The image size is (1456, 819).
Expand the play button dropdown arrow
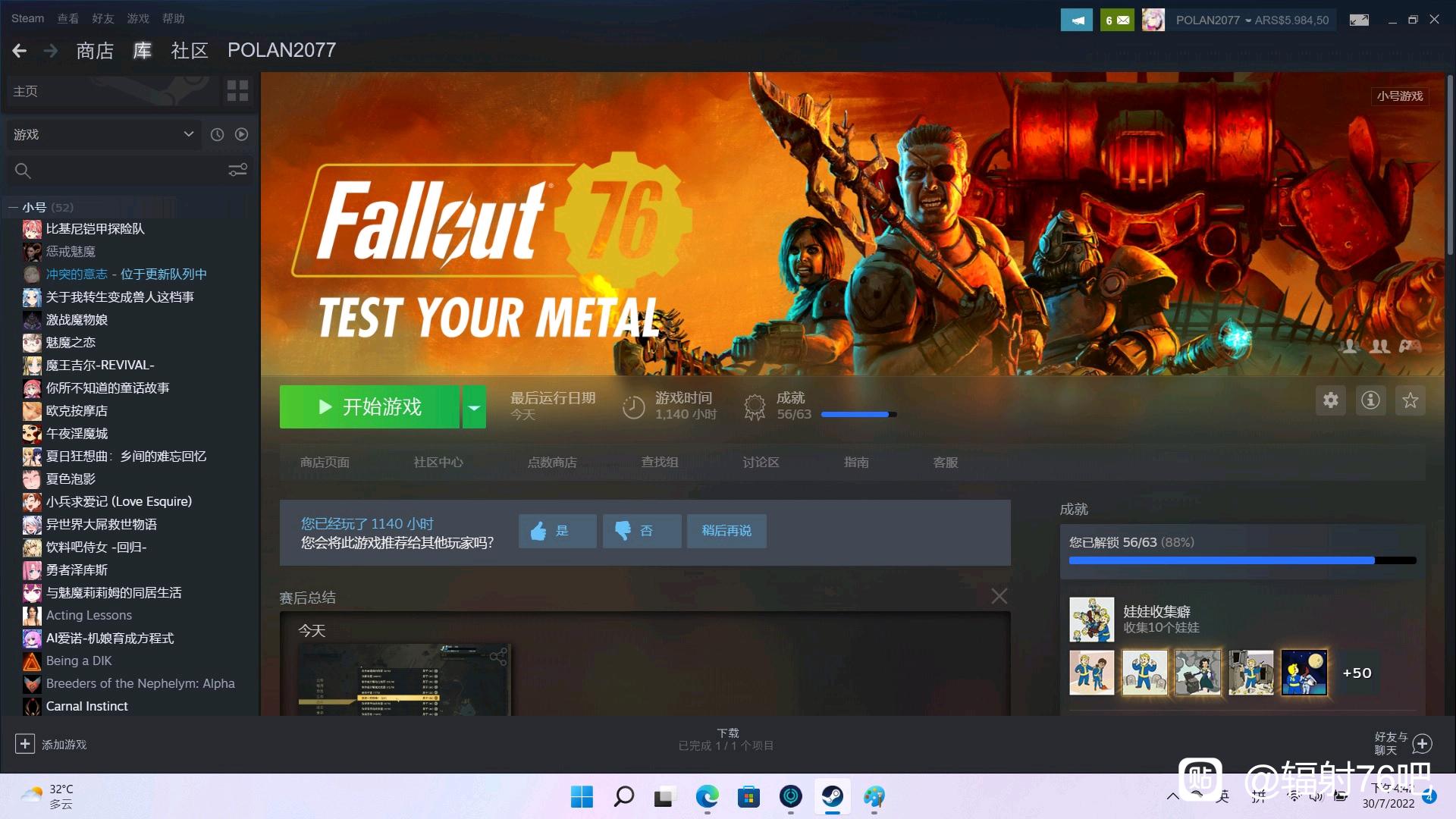[474, 407]
